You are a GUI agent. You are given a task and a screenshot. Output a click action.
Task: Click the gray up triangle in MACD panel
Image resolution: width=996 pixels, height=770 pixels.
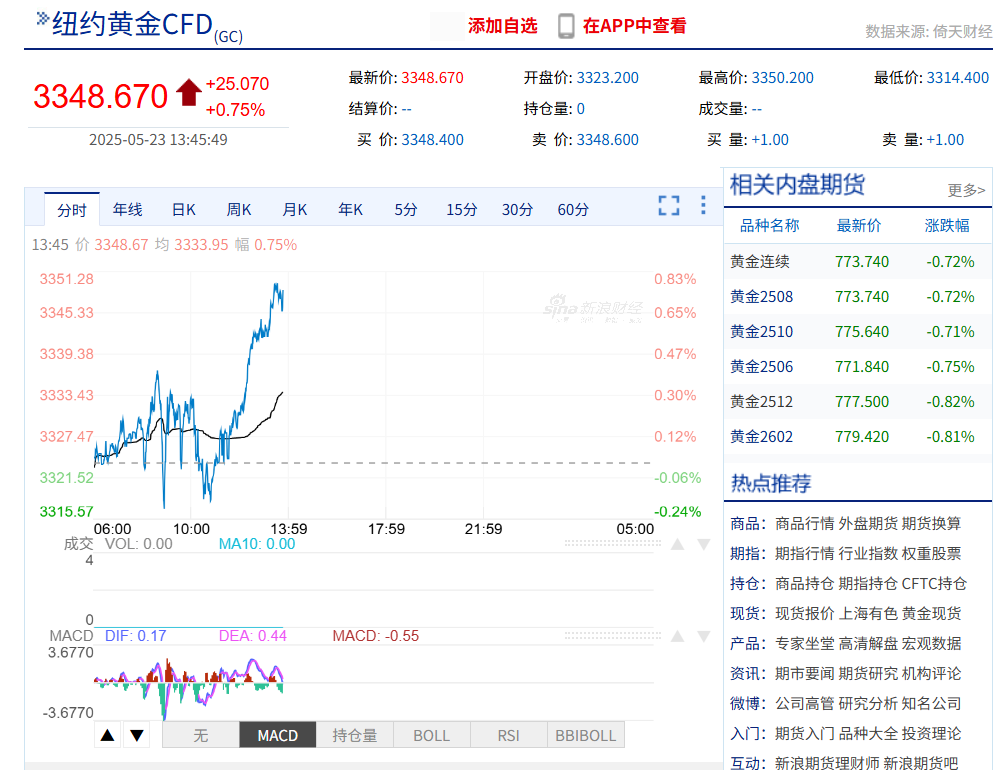click(x=678, y=636)
